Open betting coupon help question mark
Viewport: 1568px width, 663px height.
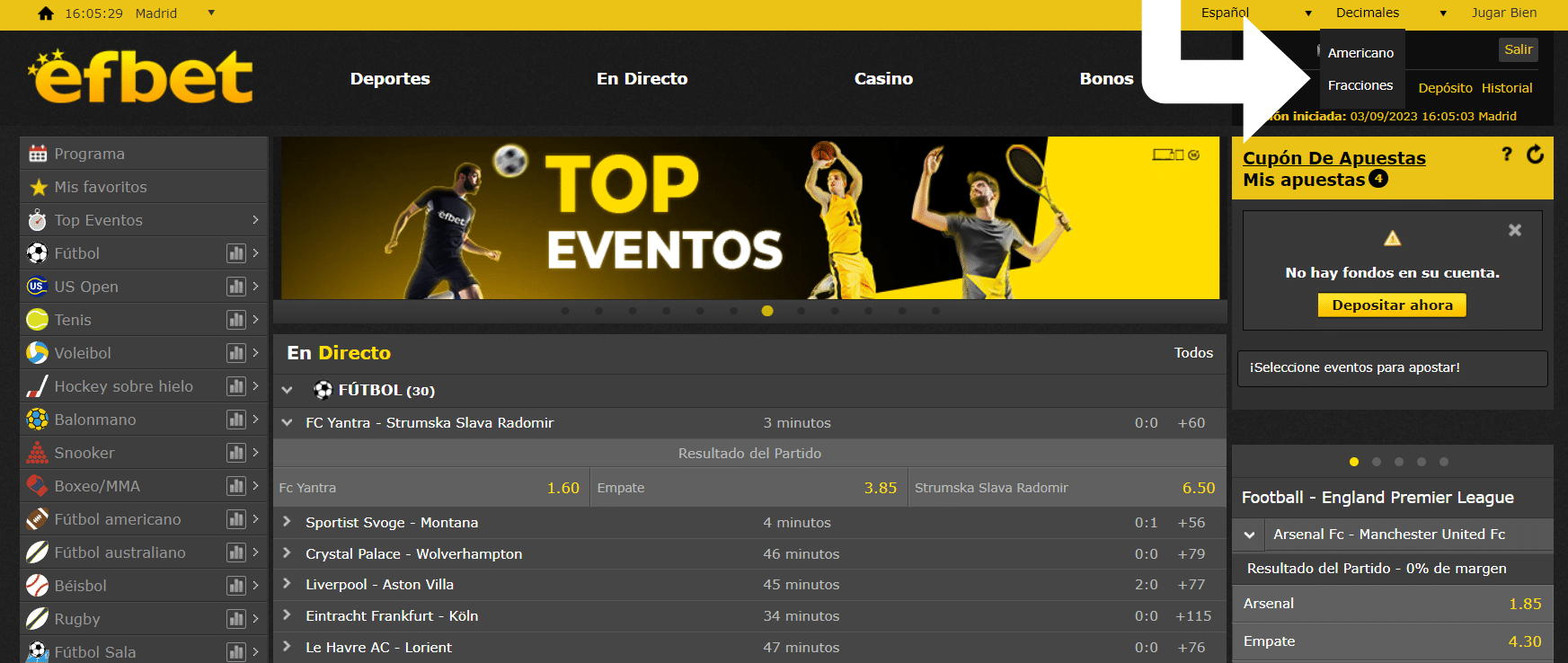click(1507, 155)
